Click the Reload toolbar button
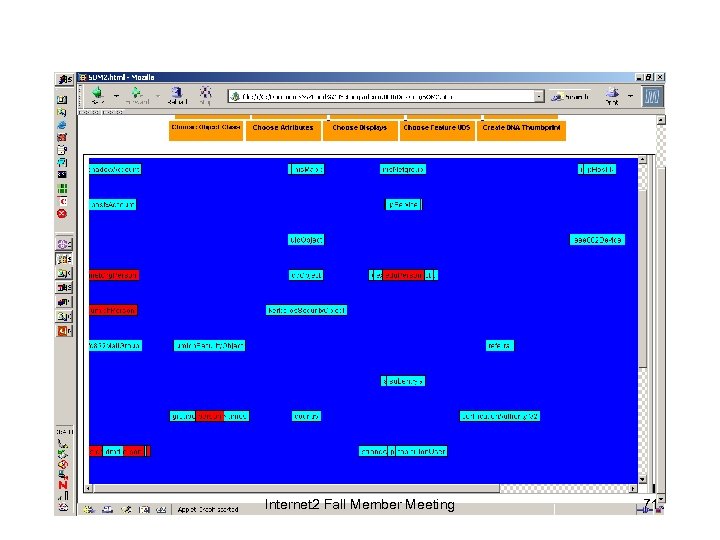 coord(177,95)
